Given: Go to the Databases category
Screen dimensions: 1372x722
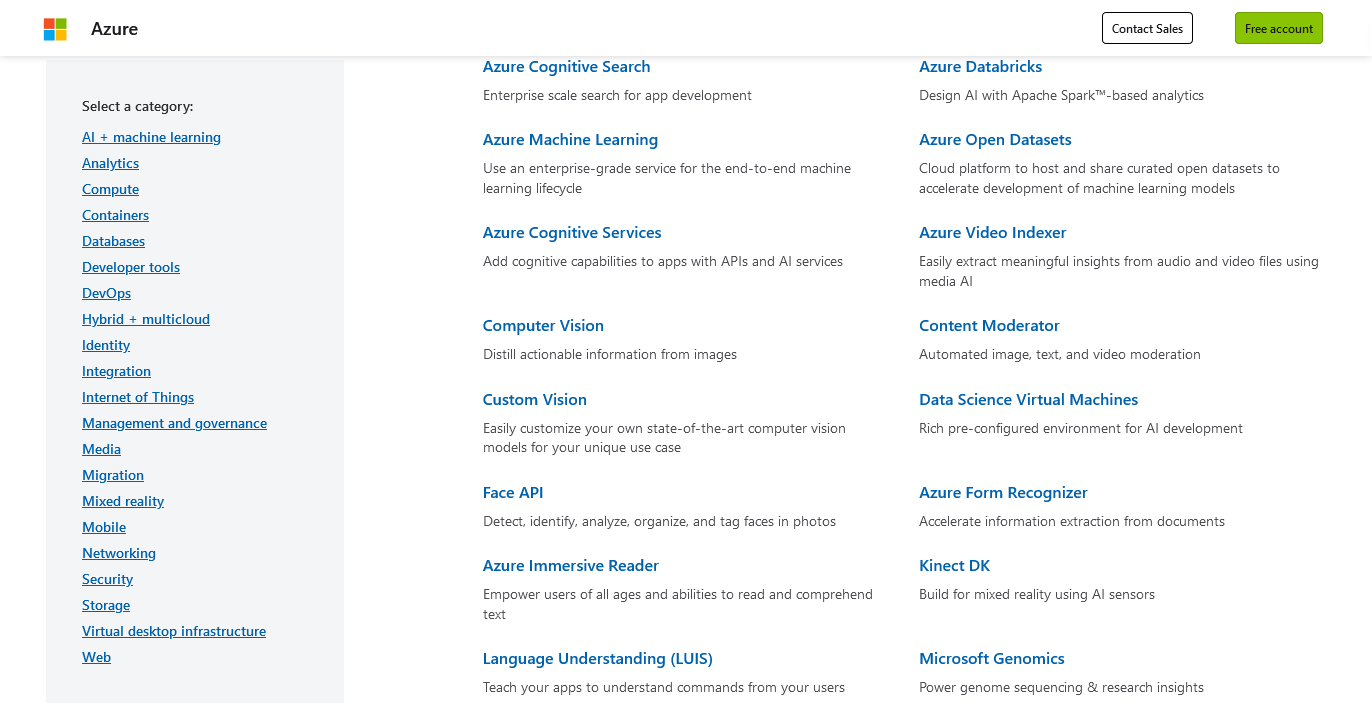Looking at the screenshot, I should (x=113, y=241).
